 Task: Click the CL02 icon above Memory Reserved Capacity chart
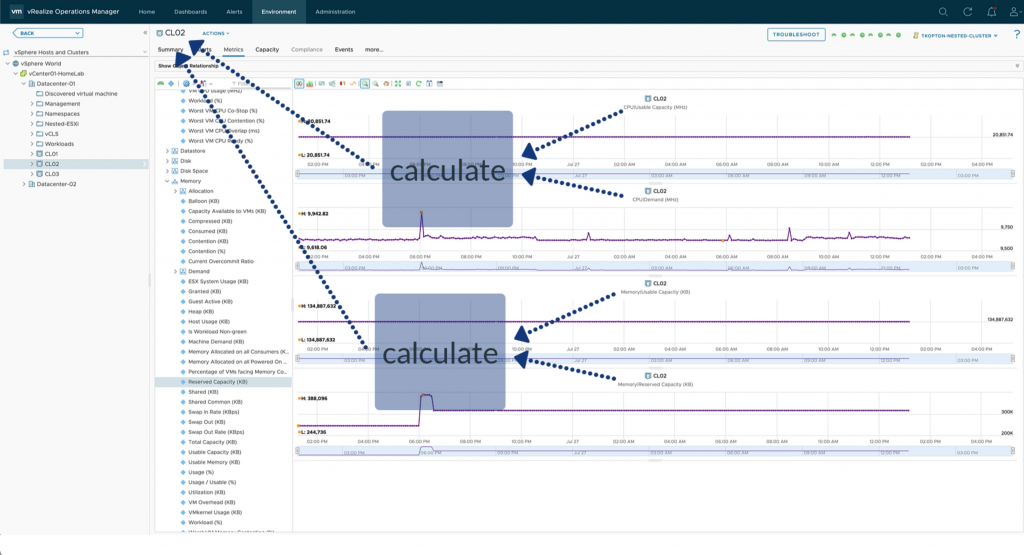click(x=648, y=376)
